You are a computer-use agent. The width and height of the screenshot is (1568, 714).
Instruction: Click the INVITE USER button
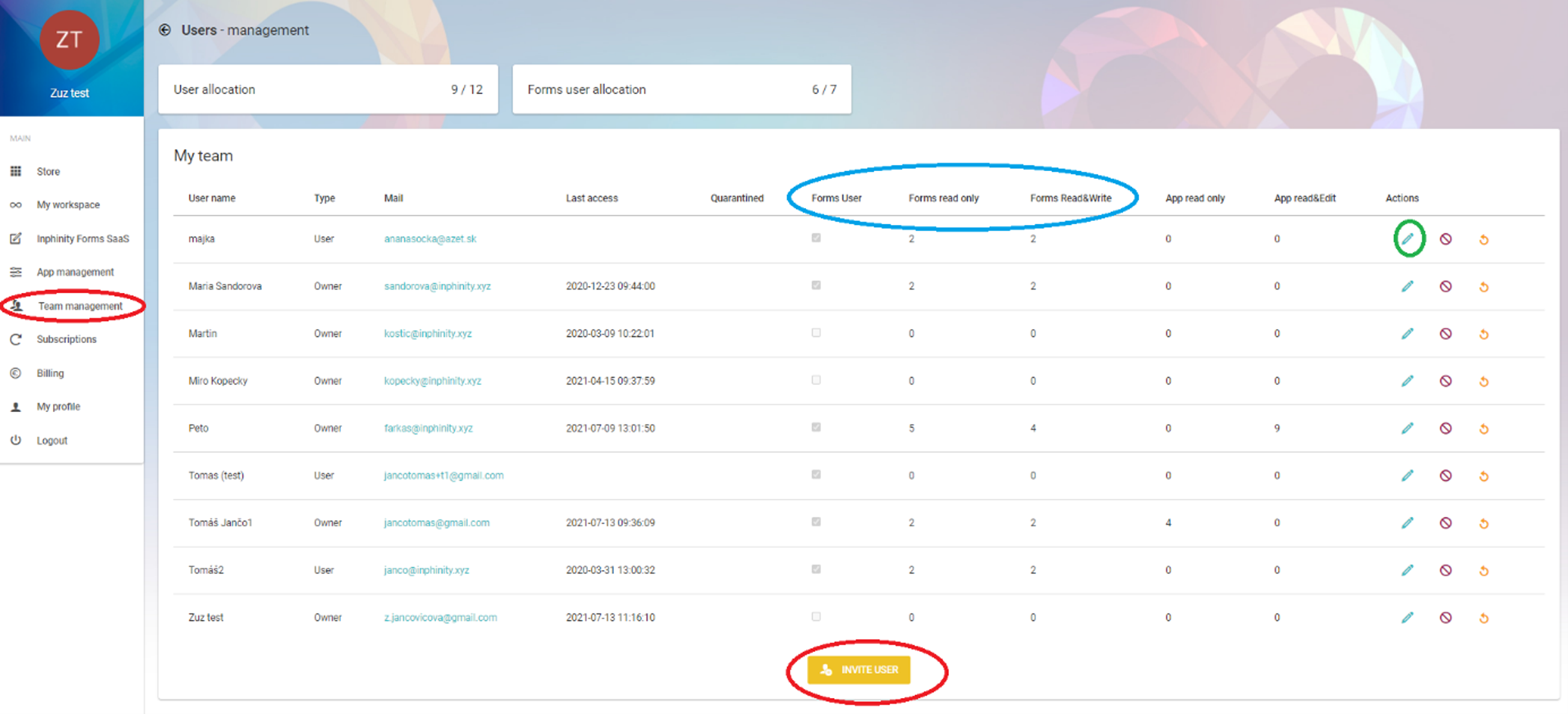point(859,670)
